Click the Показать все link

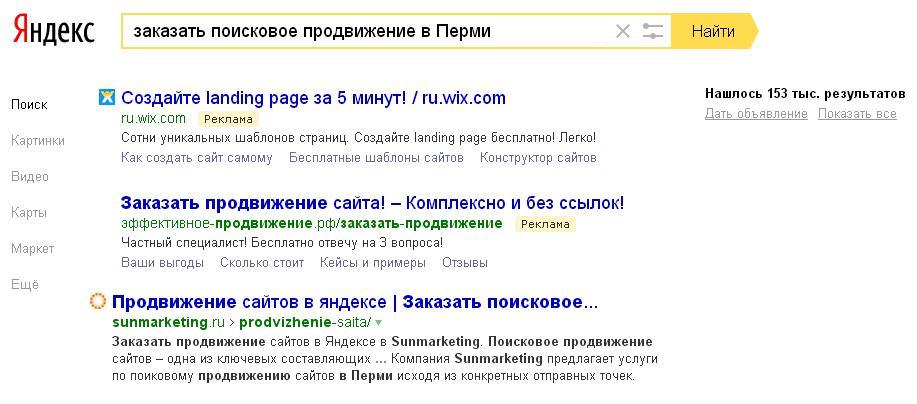[x=857, y=114]
